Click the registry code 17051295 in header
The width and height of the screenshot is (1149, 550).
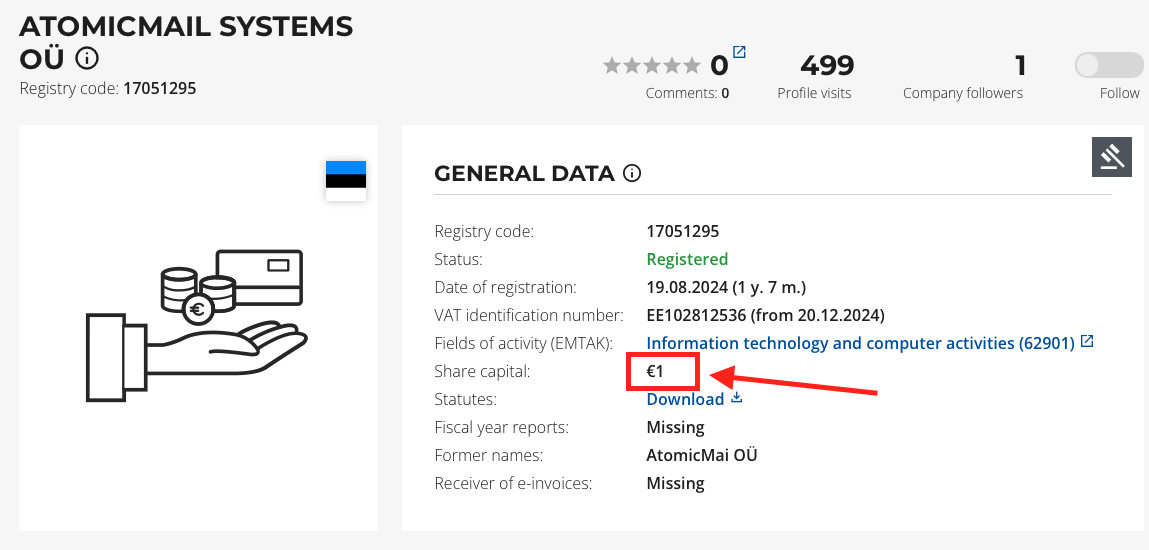159,88
